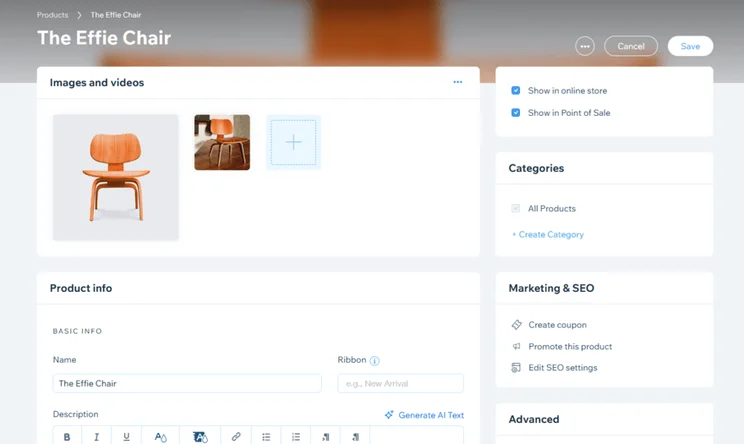744x444 pixels.
Task: Open Edit SEO settings
Action: [x=563, y=368]
